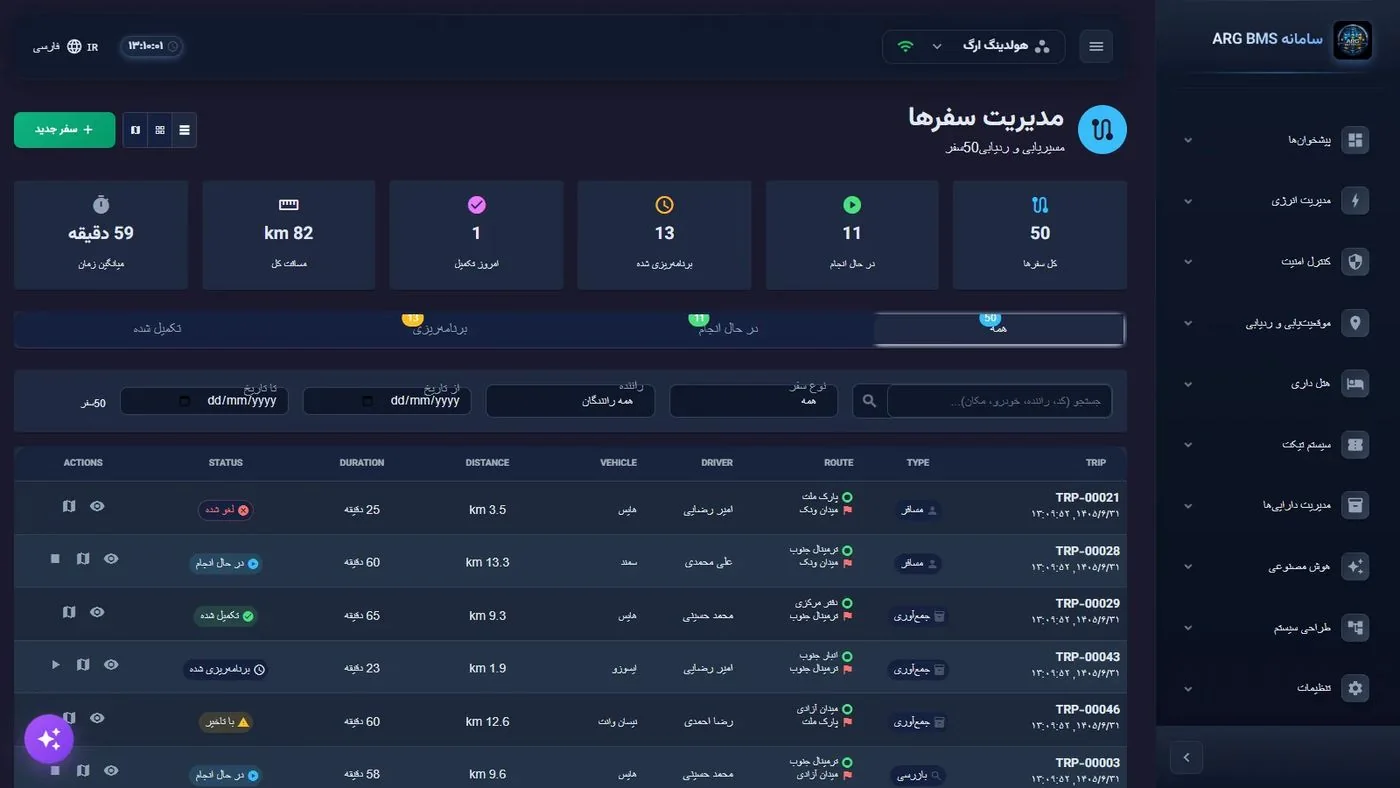
Task: Open the asset management archive icon
Action: [1355, 505]
